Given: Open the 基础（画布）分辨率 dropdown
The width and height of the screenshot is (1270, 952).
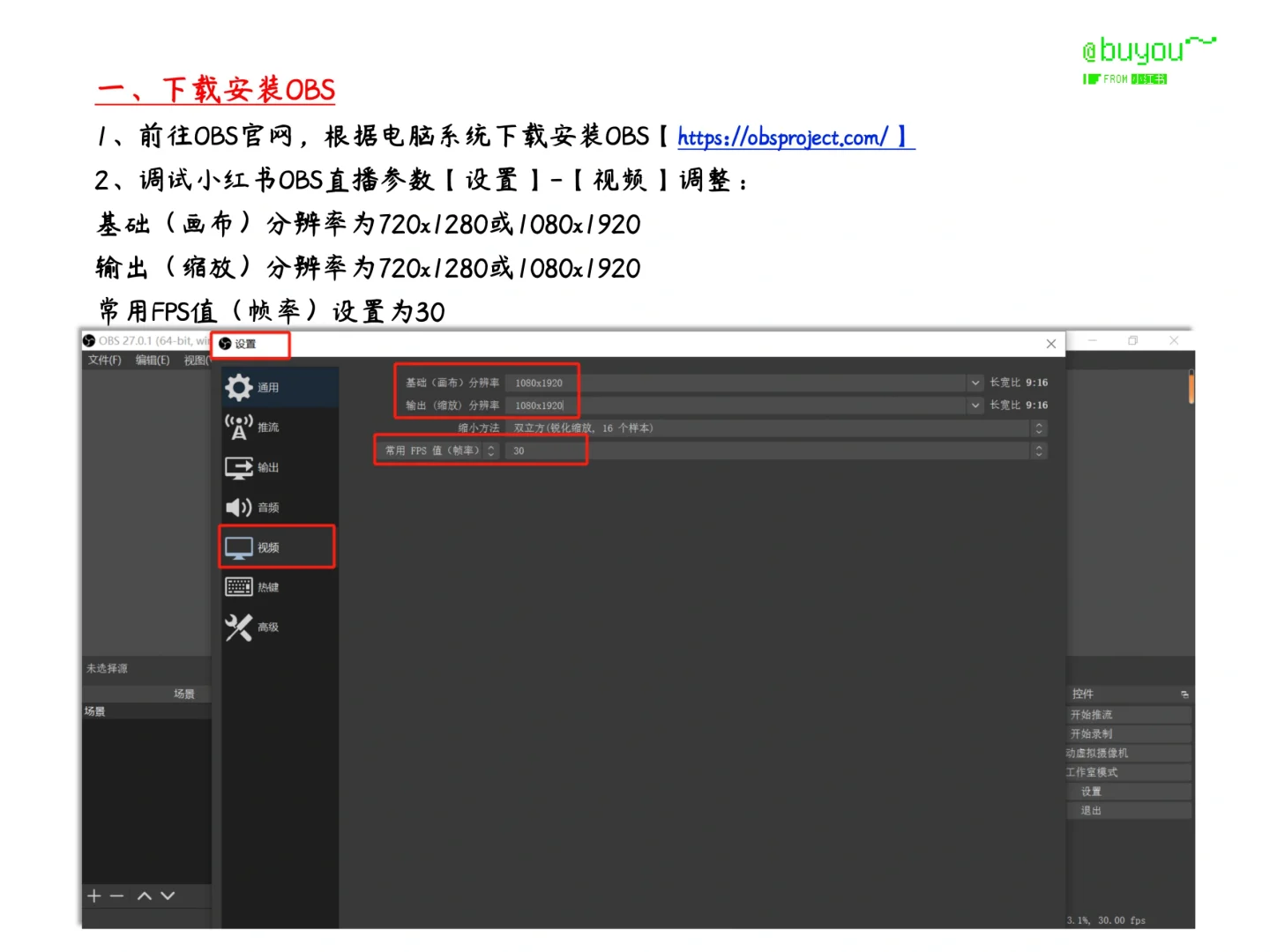Looking at the screenshot, I should pyautogui.click(x=975, y=383).
